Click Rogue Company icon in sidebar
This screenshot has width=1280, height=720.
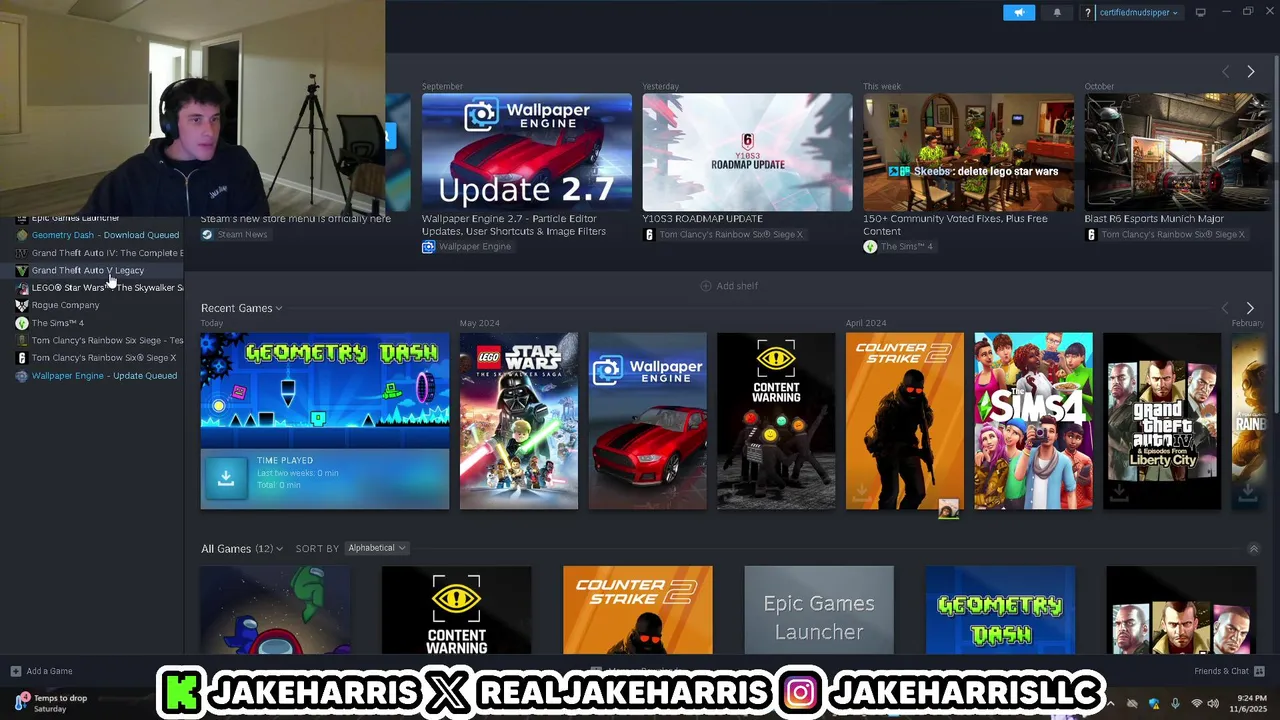click(22, 305)
